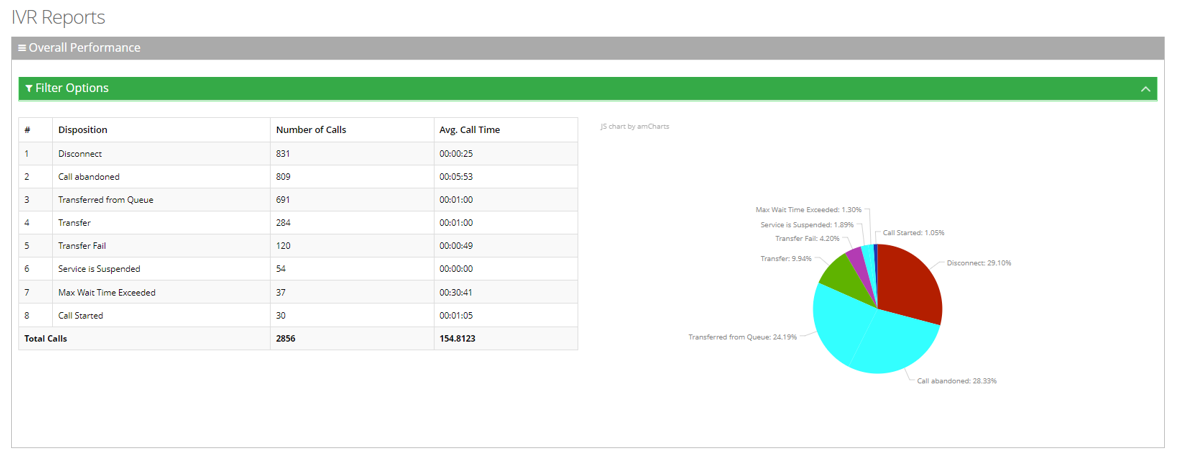
Task: Expand the green Filter Options bar
Action: click(580, 89)
